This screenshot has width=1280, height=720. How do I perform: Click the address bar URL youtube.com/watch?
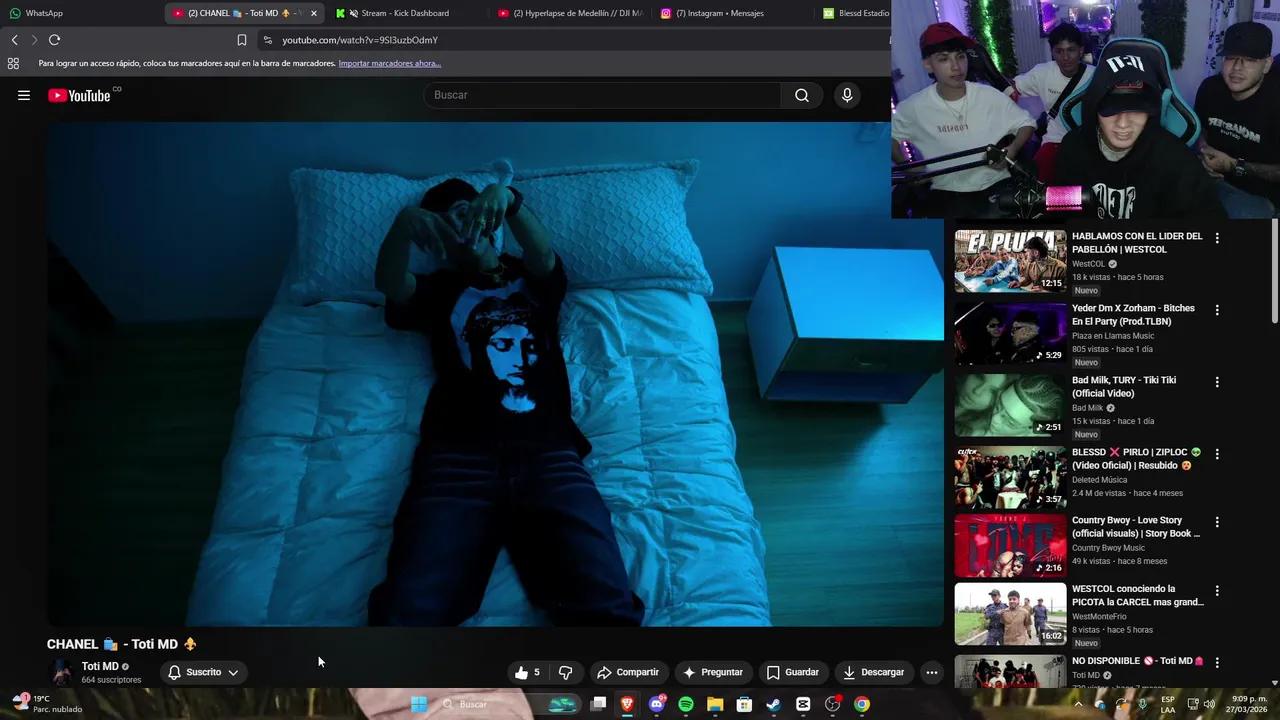[x=360, y=40]
